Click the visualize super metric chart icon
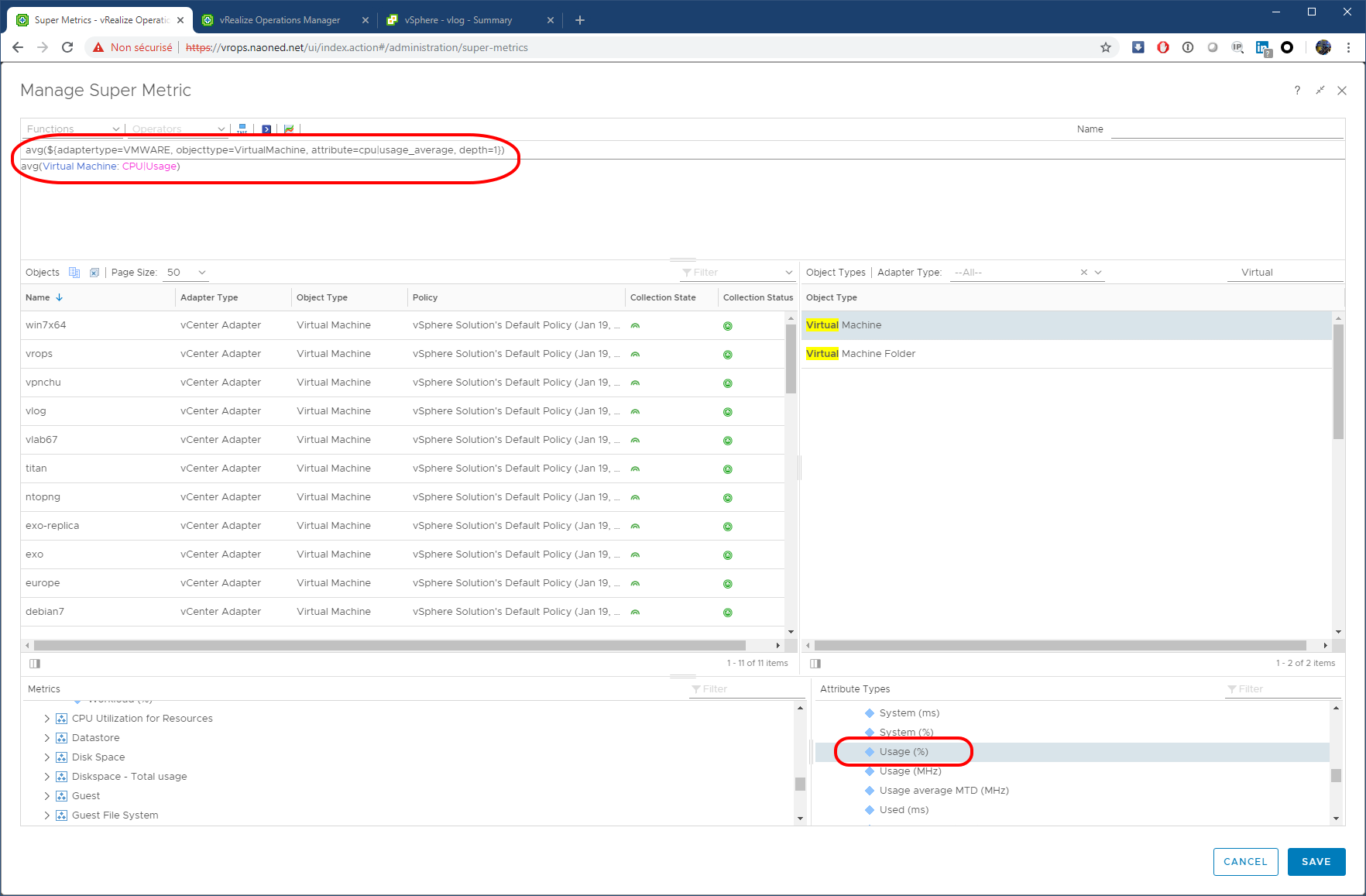Image resolution: width=1366 pixels, height=896 pixels. [x=289, y=129]
